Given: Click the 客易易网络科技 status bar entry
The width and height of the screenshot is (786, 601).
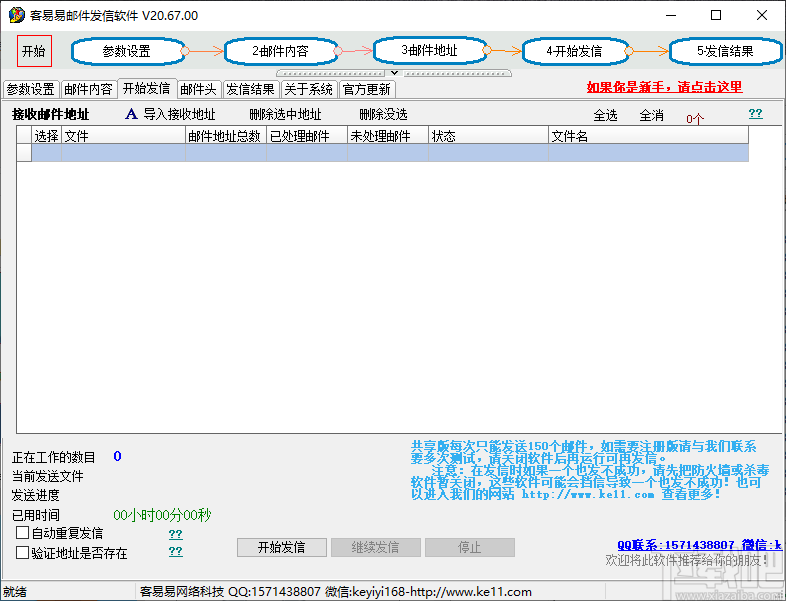Looking at the screenshot, I should (x=335, y=591).
